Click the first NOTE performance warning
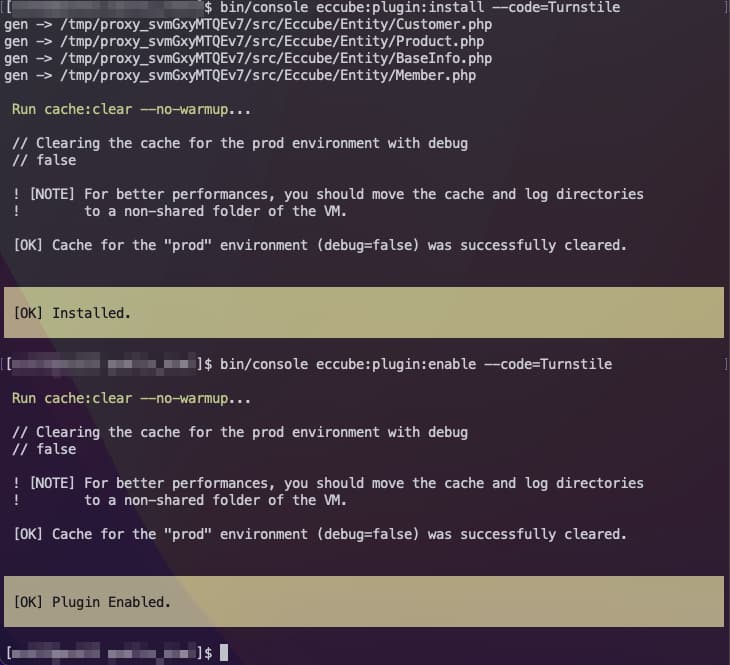This screenshot has width=730, height=665. pyautogui.click(x=328, y=203)
